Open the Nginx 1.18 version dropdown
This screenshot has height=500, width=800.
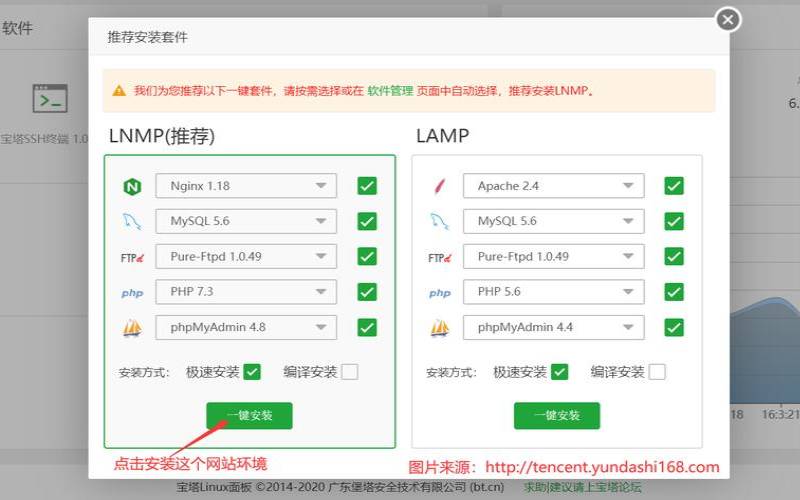(246, 186)
